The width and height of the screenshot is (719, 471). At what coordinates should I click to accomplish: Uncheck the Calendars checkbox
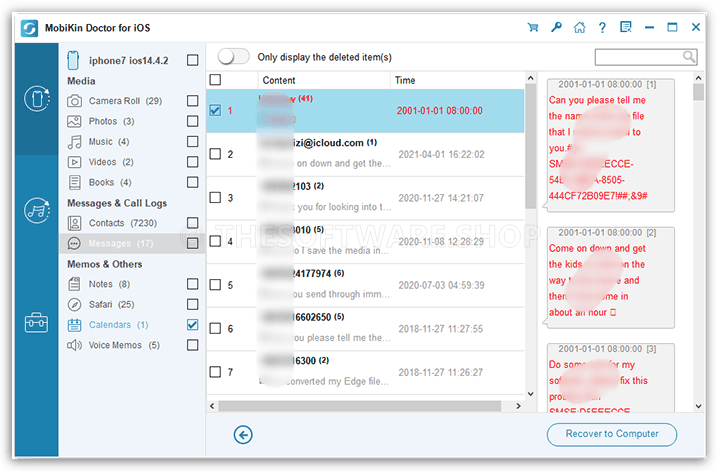pyautogui.click(x=193, y=325)
